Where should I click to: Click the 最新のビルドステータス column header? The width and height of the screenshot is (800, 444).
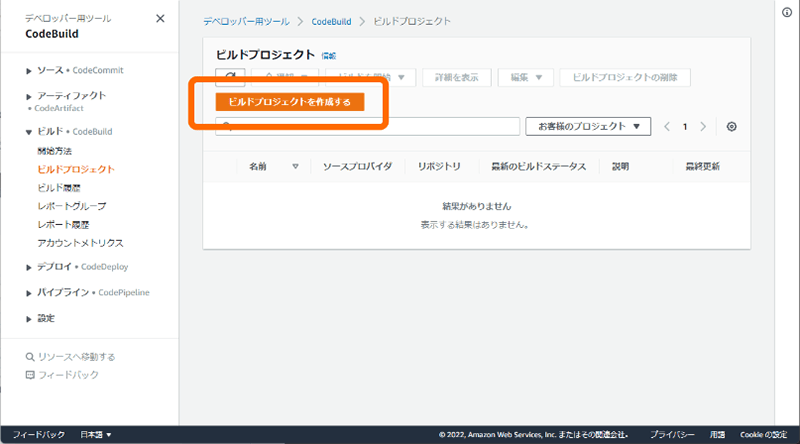pyautogui.click(x=539, y=166)
